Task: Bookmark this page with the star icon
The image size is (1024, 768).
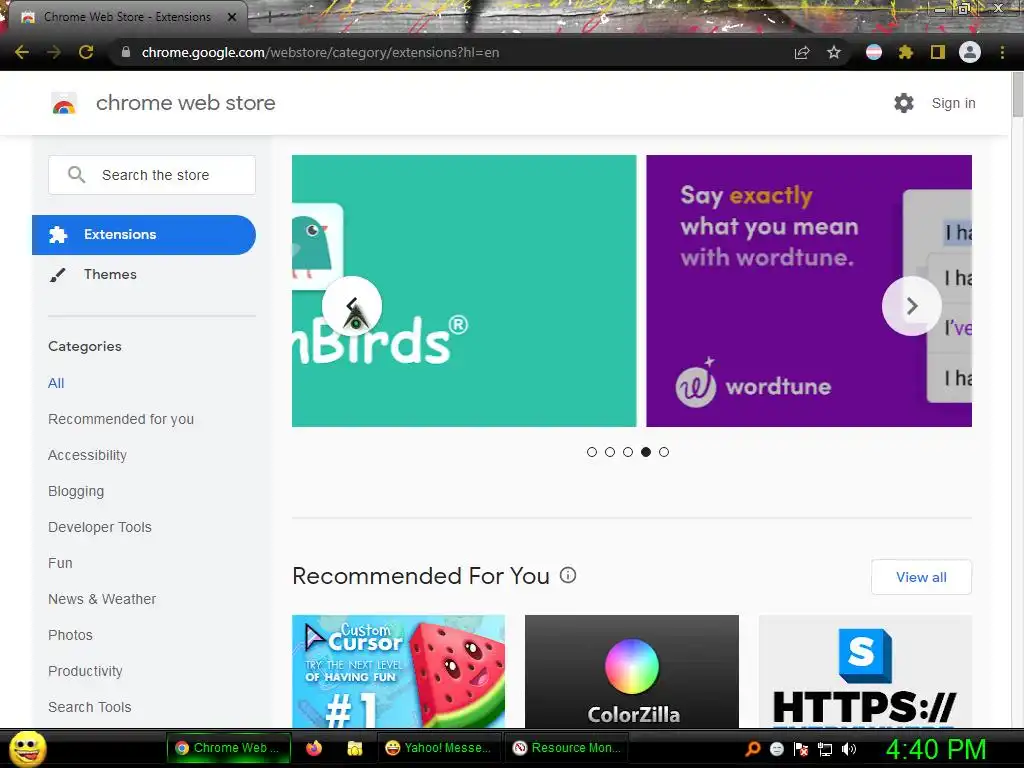Action: (833, 52)
